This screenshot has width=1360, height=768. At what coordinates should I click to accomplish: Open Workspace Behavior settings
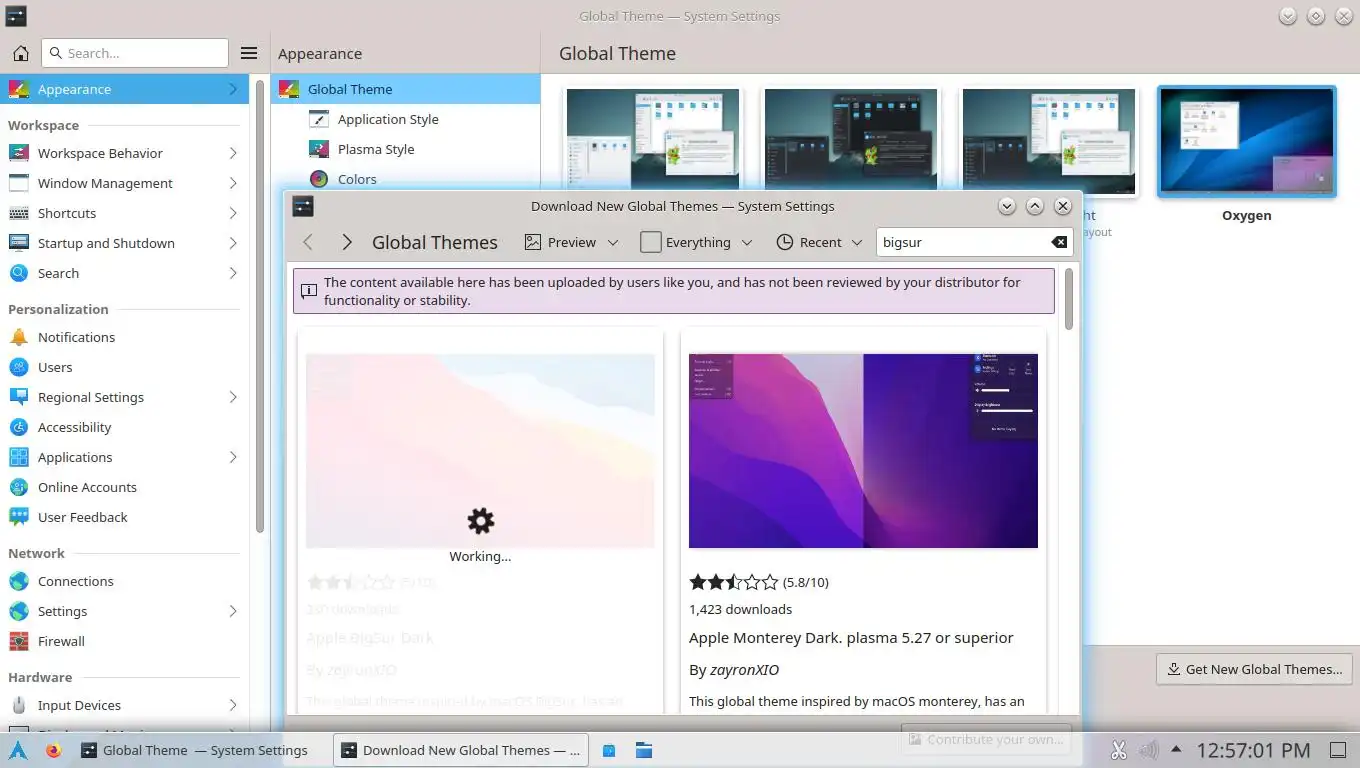tap(124, 153)
